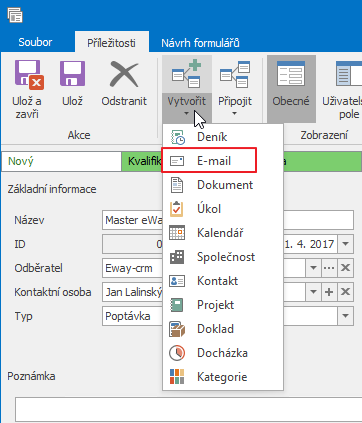Open the Připojit dropdown arrow

pos(235,114)
